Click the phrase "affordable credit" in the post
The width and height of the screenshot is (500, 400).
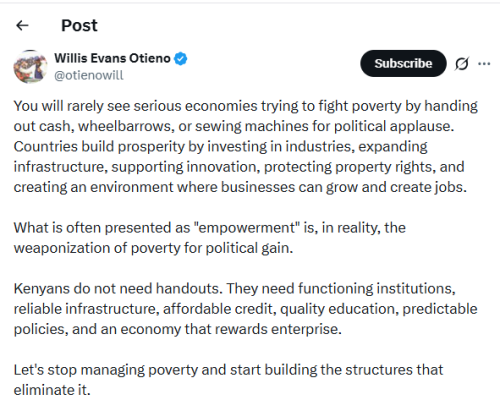(x=218, y=309)
